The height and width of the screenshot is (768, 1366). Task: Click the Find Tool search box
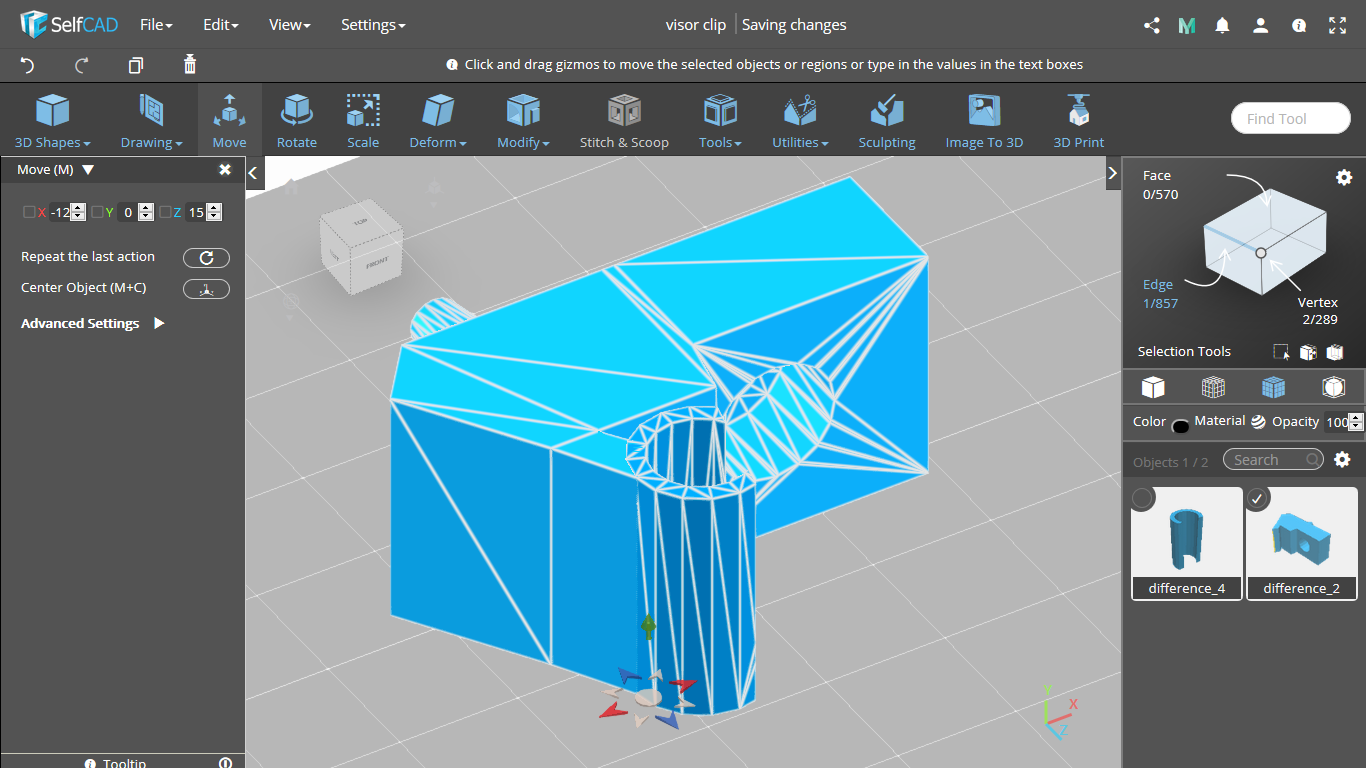1290,118
